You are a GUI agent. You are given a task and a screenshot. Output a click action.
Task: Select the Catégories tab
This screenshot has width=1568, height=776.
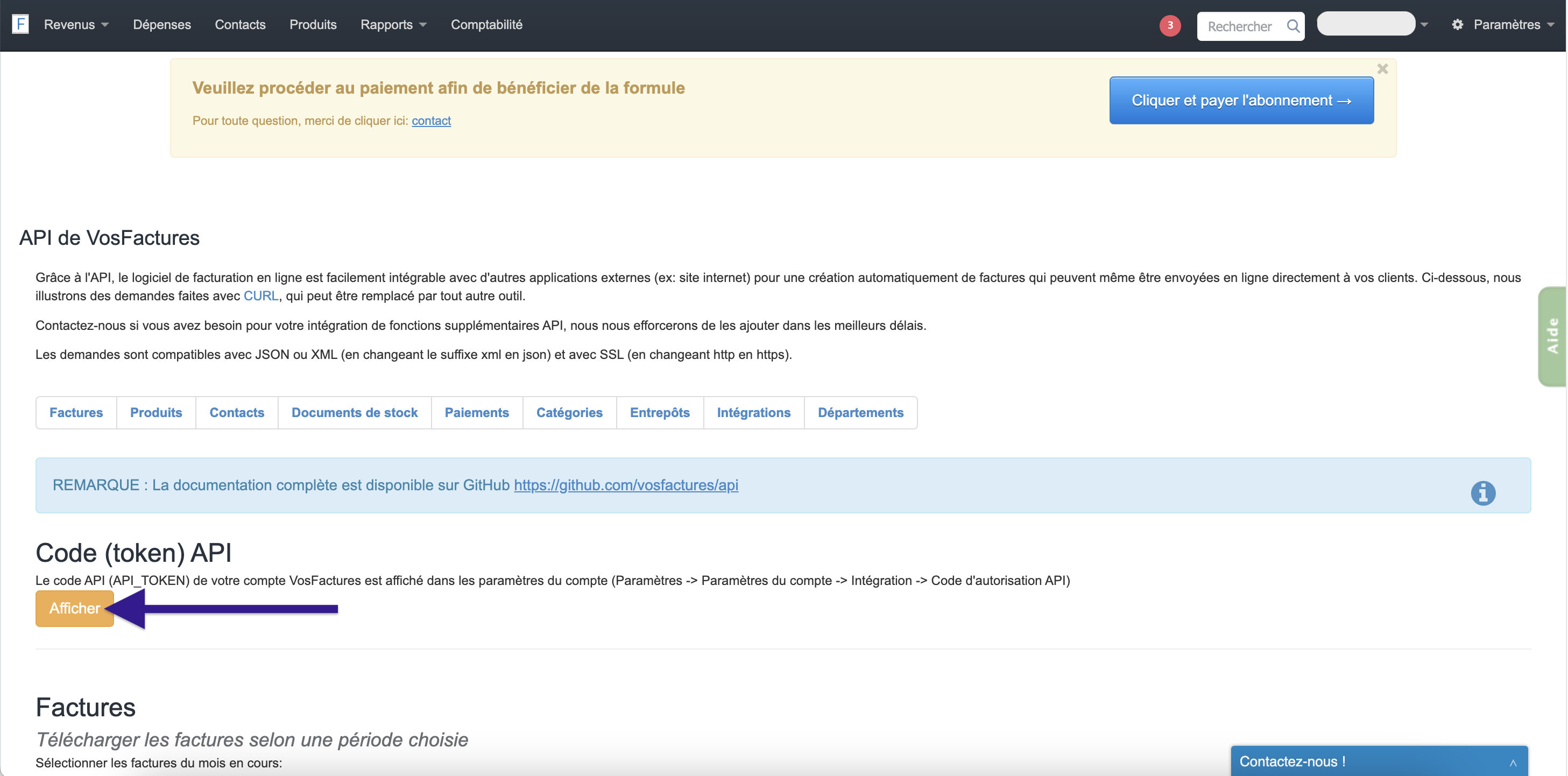(569, 413)
